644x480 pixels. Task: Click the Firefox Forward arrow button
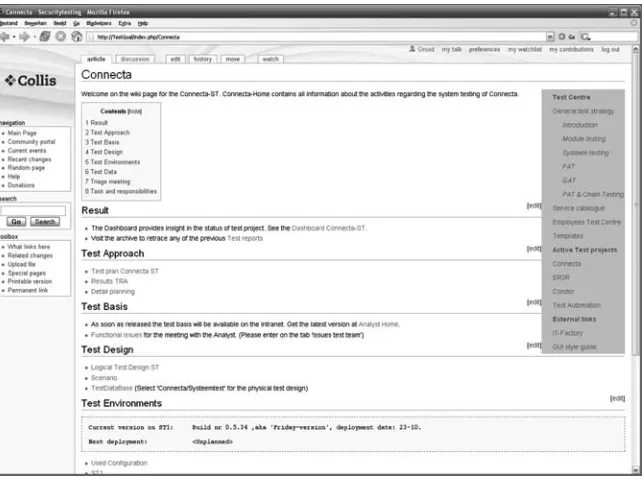pos(24,37)
